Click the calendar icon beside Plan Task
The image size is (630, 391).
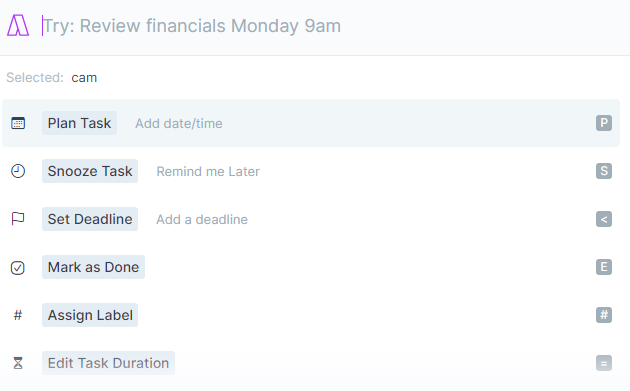pyautogui.click(x=18, y=123)
